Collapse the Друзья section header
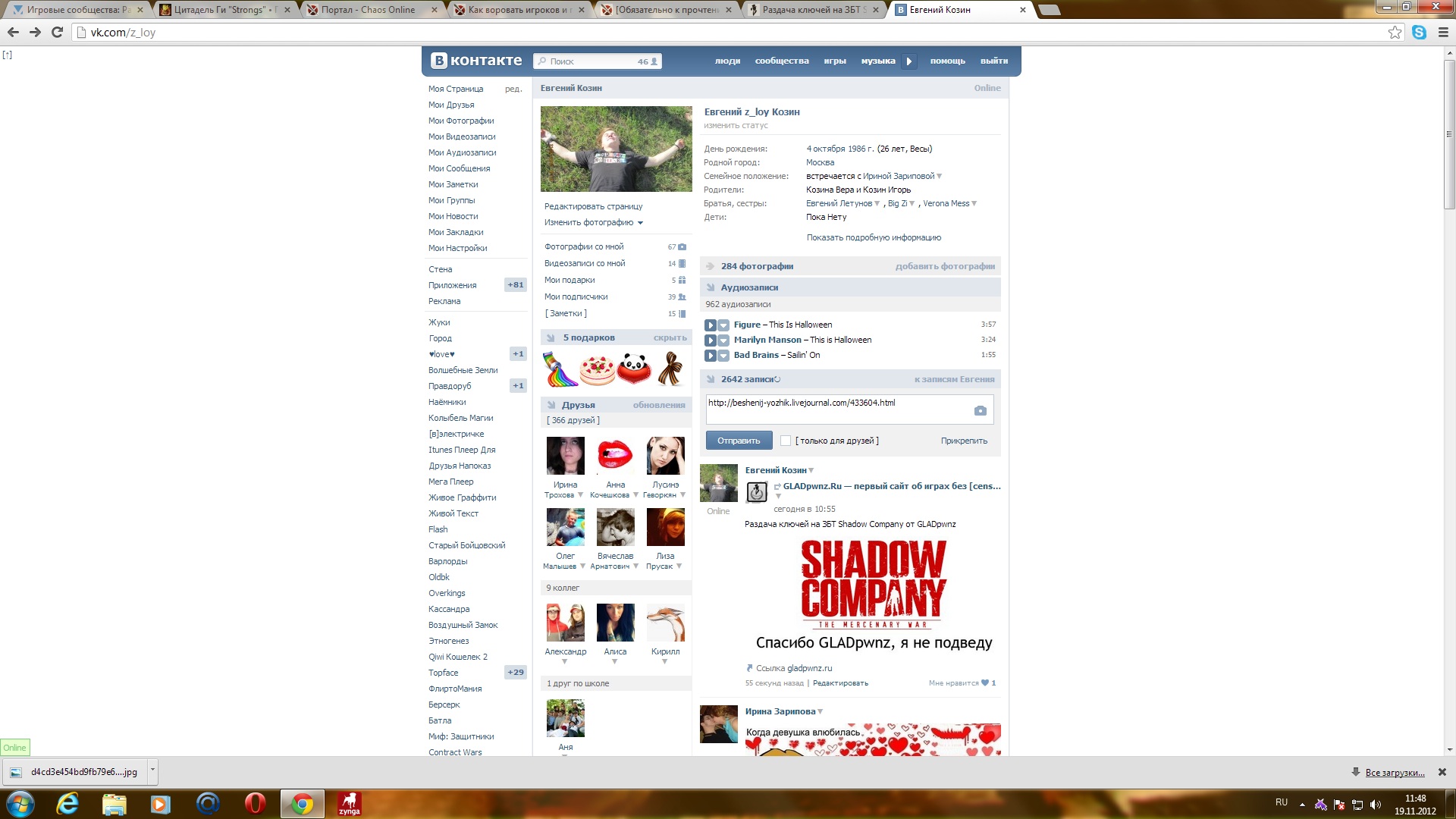Image resolution: width=1456 pixels, height=819 pixels. [551, 405]
